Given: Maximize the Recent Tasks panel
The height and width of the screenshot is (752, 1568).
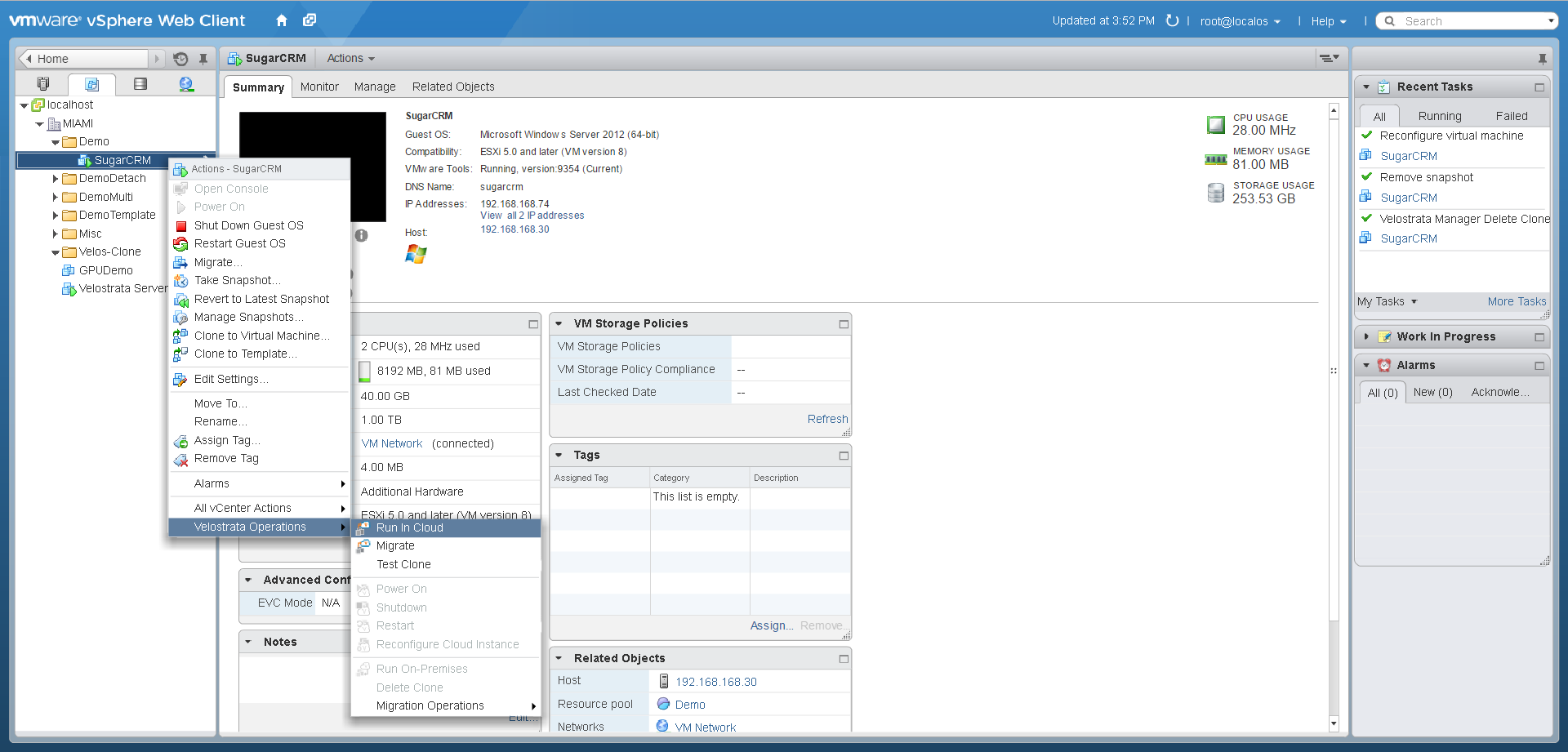Looking at the screenshot, I should [x=1539, y=87].
